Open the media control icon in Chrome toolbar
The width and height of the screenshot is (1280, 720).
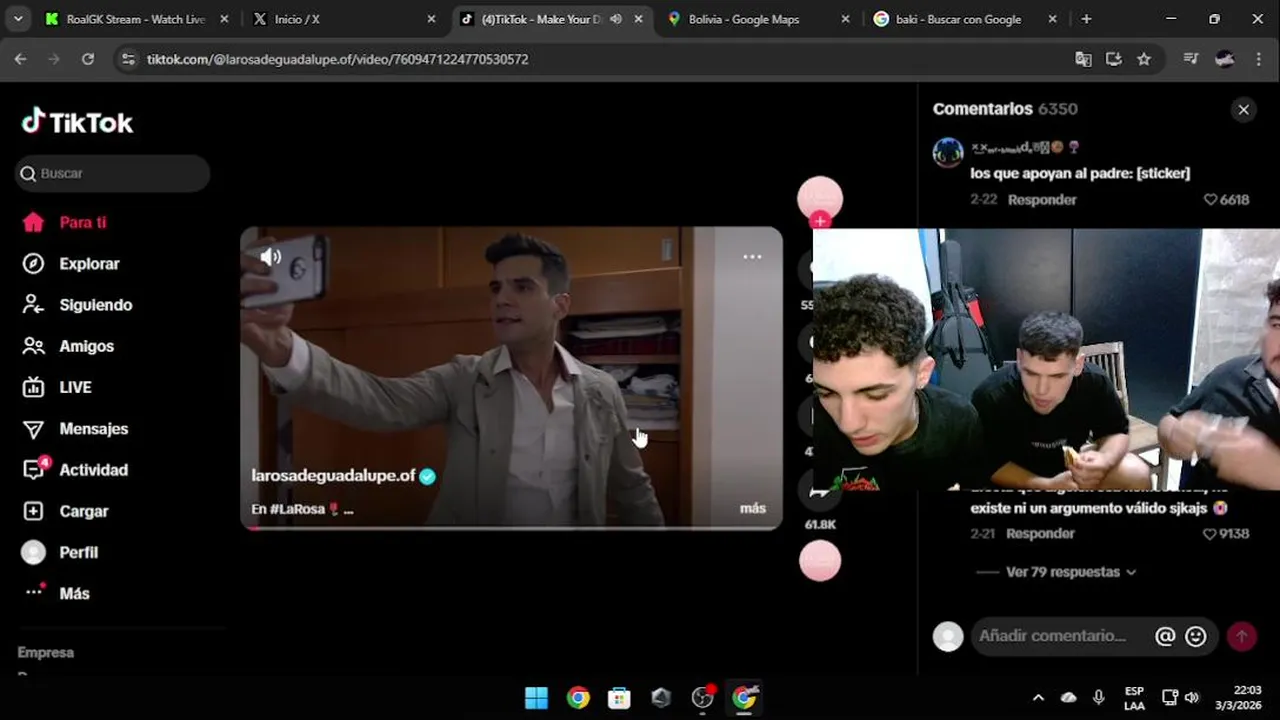point(1190,59)
